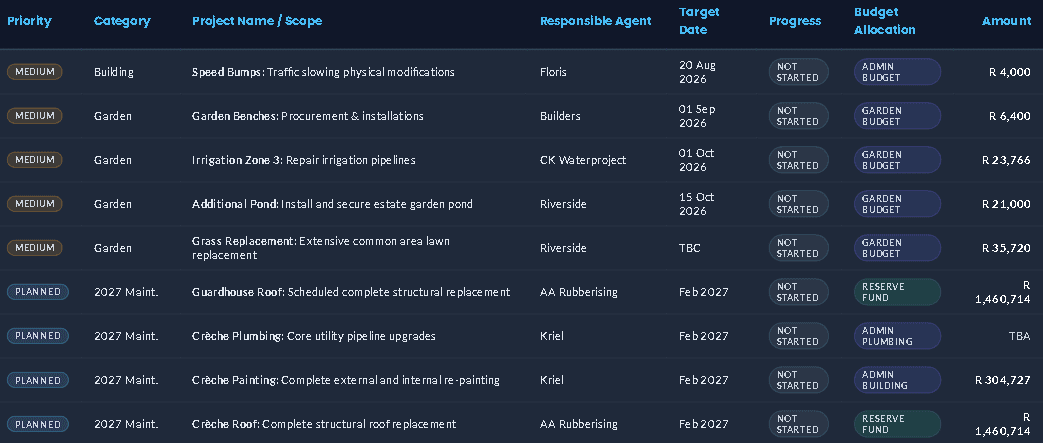Select the Grass Replacement project row
The image size is (1043, 443).
(x=522, y=247)
